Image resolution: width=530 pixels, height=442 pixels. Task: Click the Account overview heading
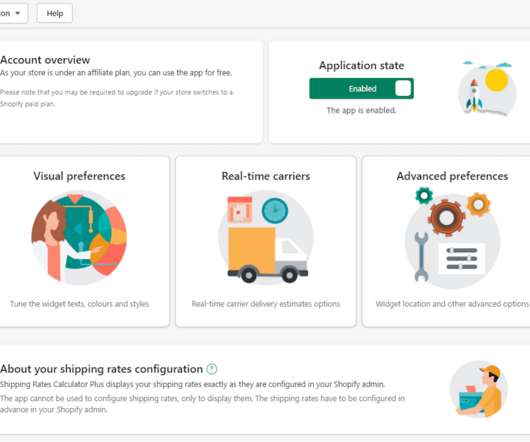click(45, 60)
